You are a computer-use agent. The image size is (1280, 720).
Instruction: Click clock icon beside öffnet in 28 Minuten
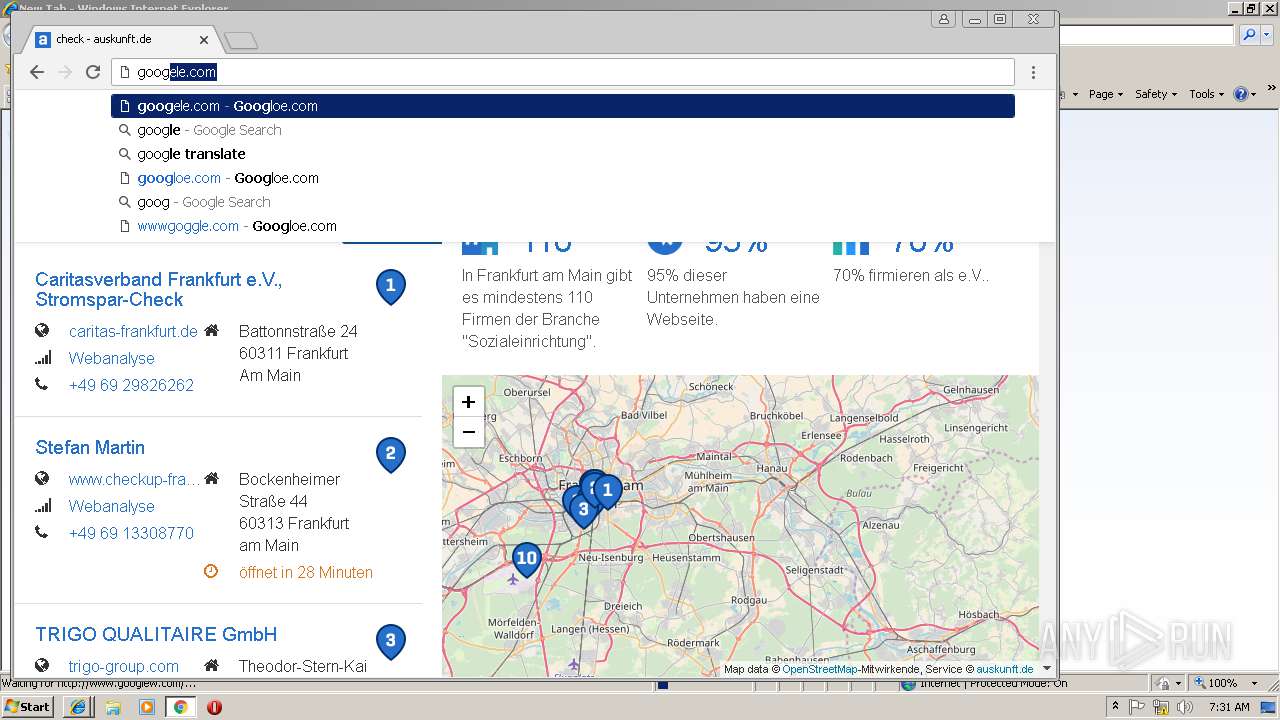pos(211,571)
